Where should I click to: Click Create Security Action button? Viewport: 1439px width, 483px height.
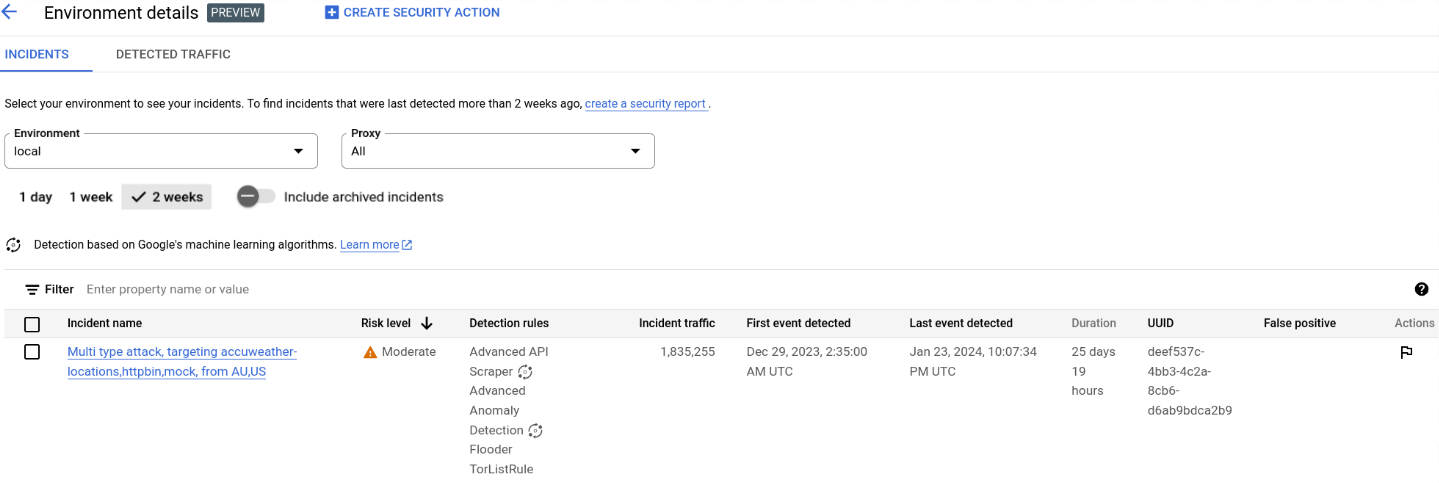pyautogui.click(x=412, y=13)
